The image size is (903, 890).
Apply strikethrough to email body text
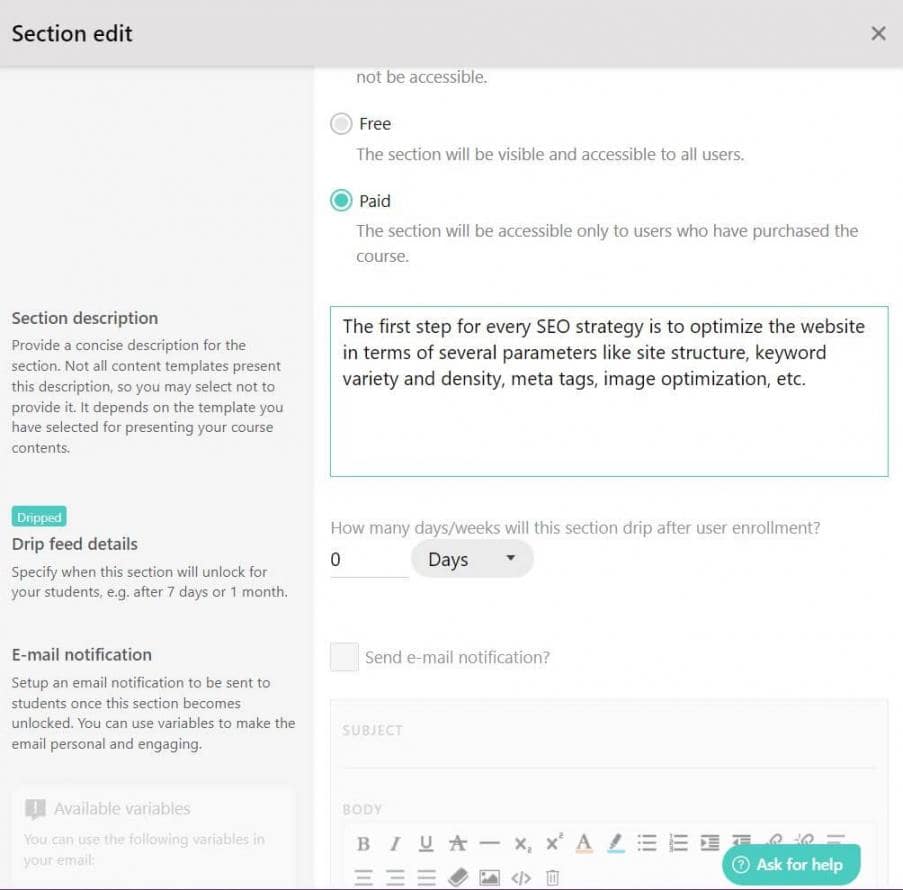point(458,843)
